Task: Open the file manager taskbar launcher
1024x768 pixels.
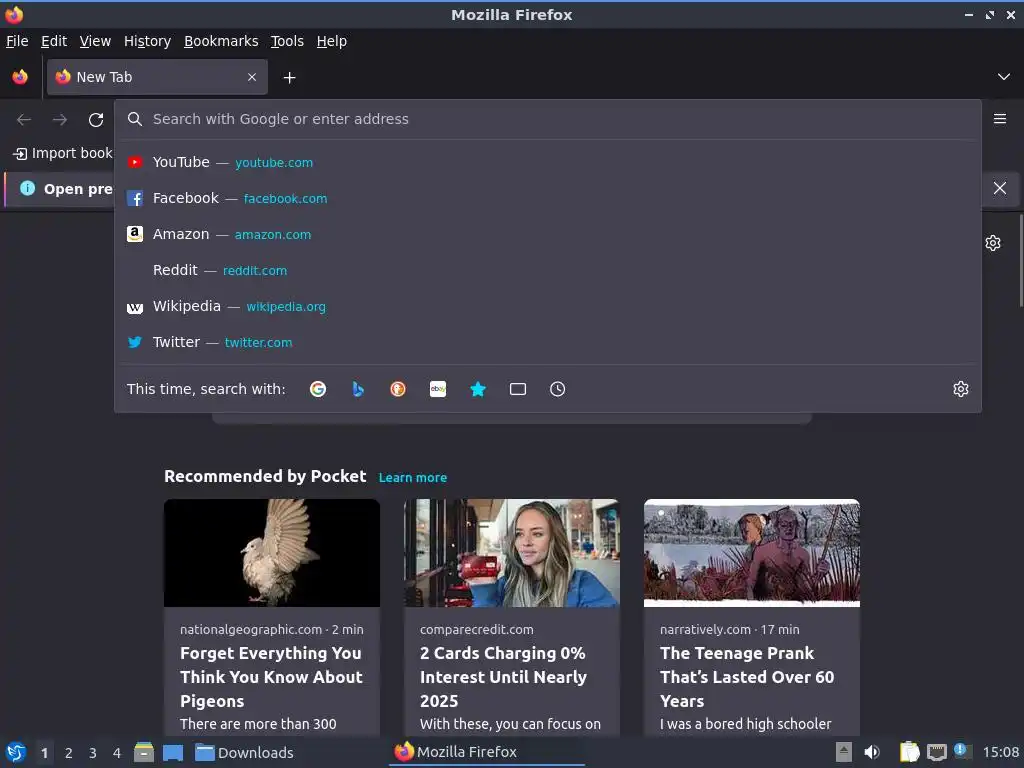Action: (144, 752)
